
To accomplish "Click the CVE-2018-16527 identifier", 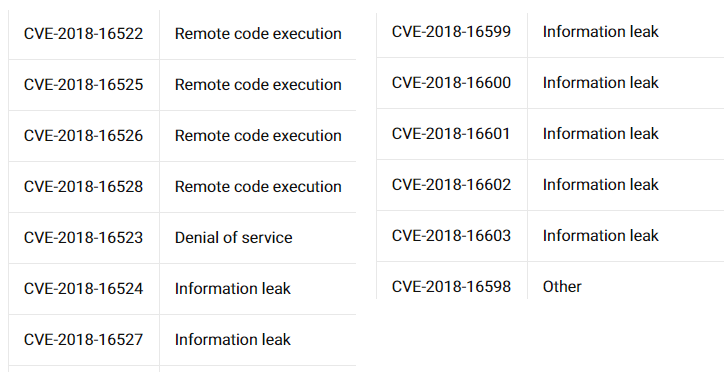I will coord(84,340).
